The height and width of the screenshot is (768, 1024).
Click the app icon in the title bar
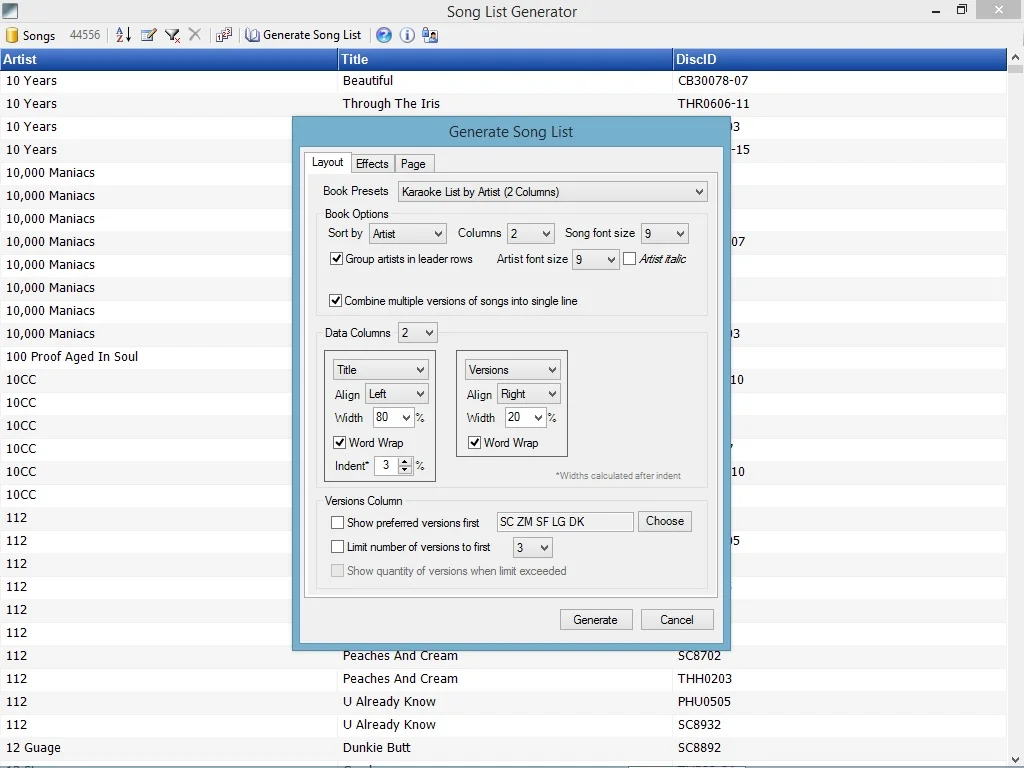pos(10,10)
